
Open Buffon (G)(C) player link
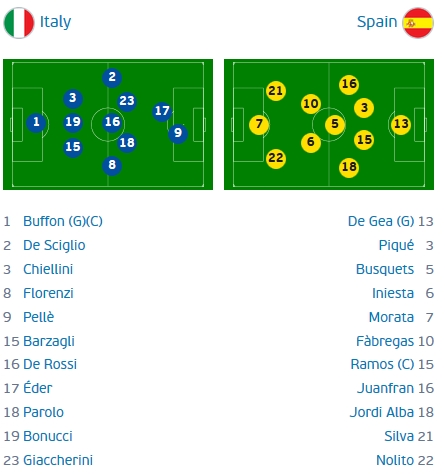(63, 221)
